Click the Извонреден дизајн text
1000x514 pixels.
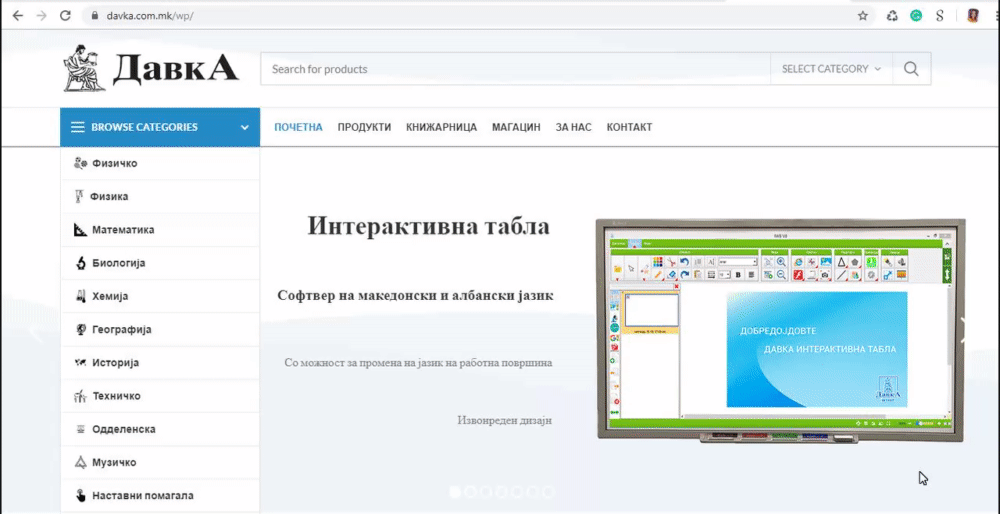tap(504, 420)
